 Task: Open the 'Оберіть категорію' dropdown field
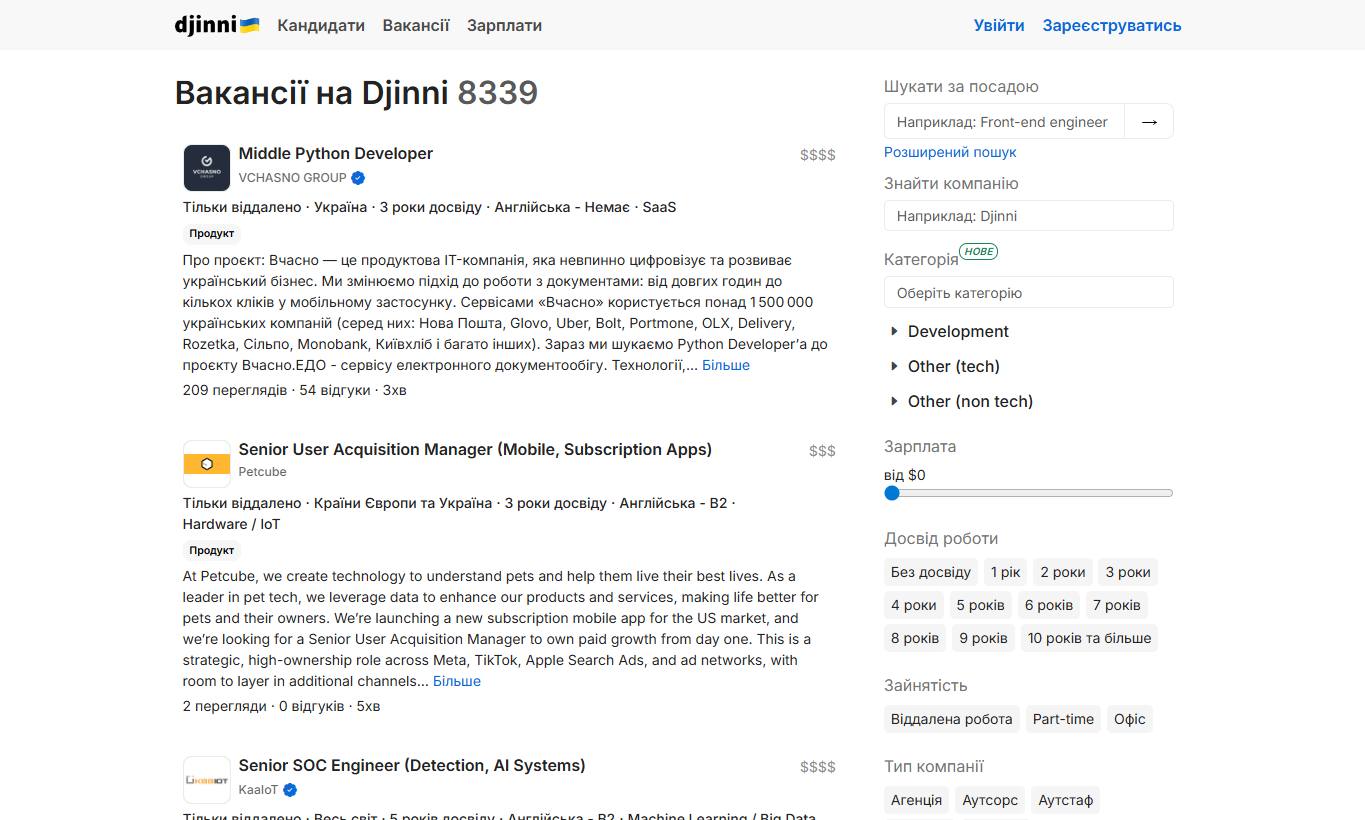click(1029, 293)
